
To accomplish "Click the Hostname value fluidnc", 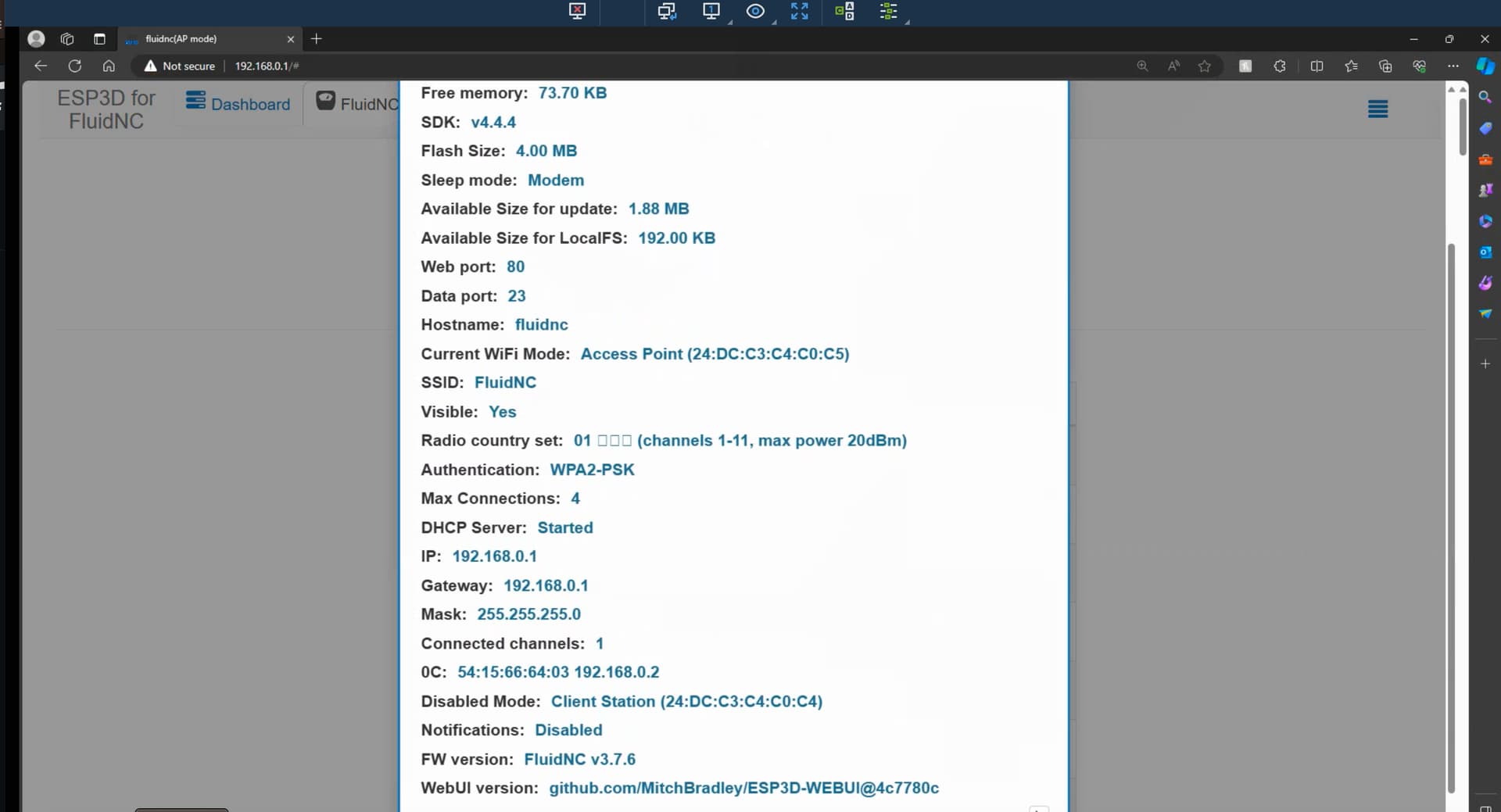I will (541, 324).
